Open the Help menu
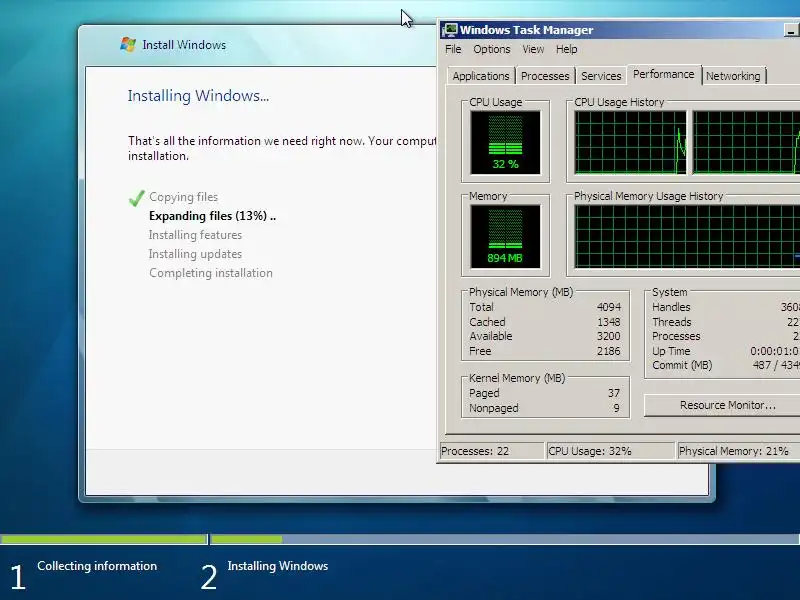 coord(566,49)
